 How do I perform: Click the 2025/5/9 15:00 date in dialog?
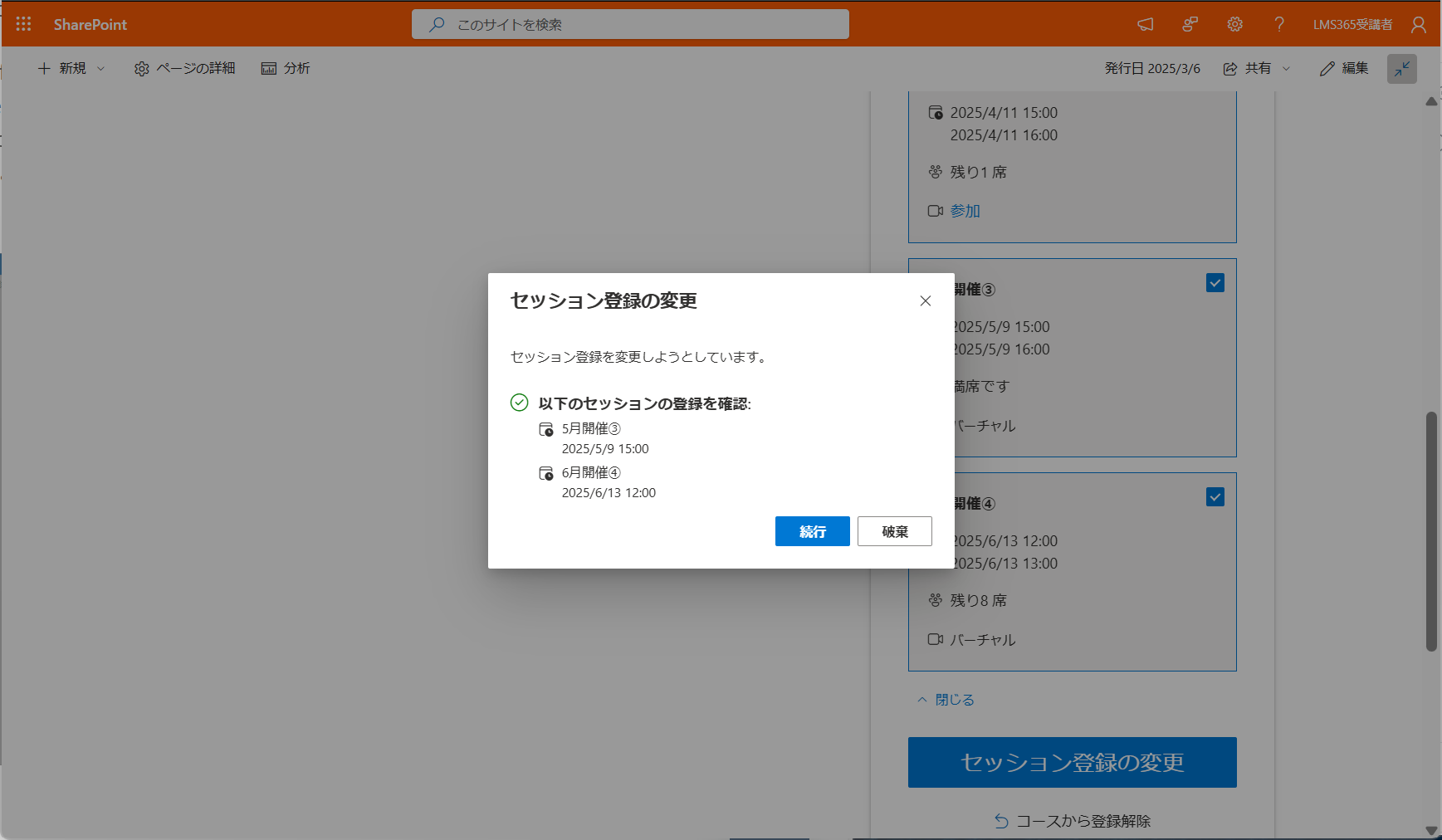click(605, 449)
